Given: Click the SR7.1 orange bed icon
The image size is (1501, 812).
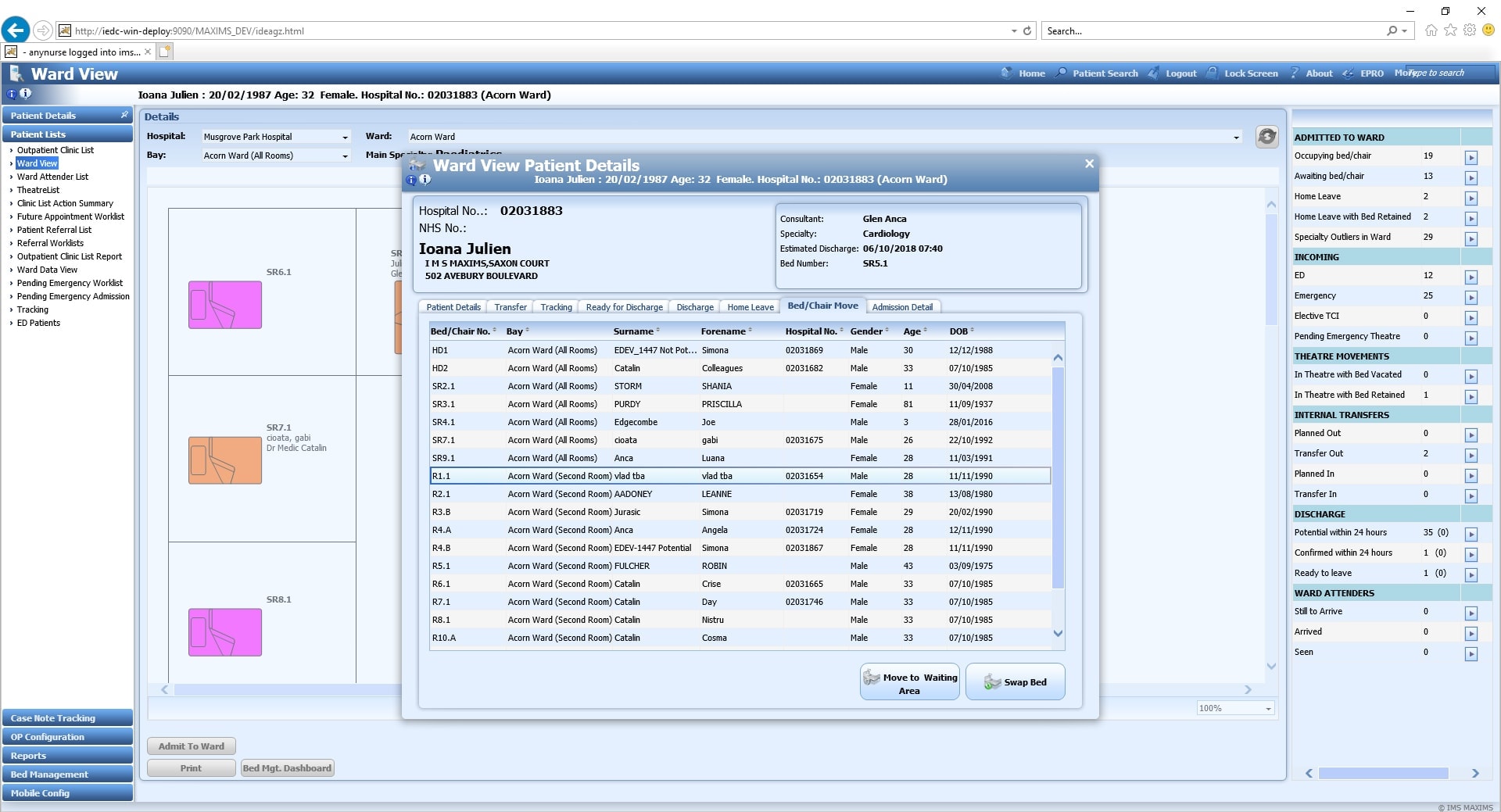Looking at the screenshot, I should [225, 460].
